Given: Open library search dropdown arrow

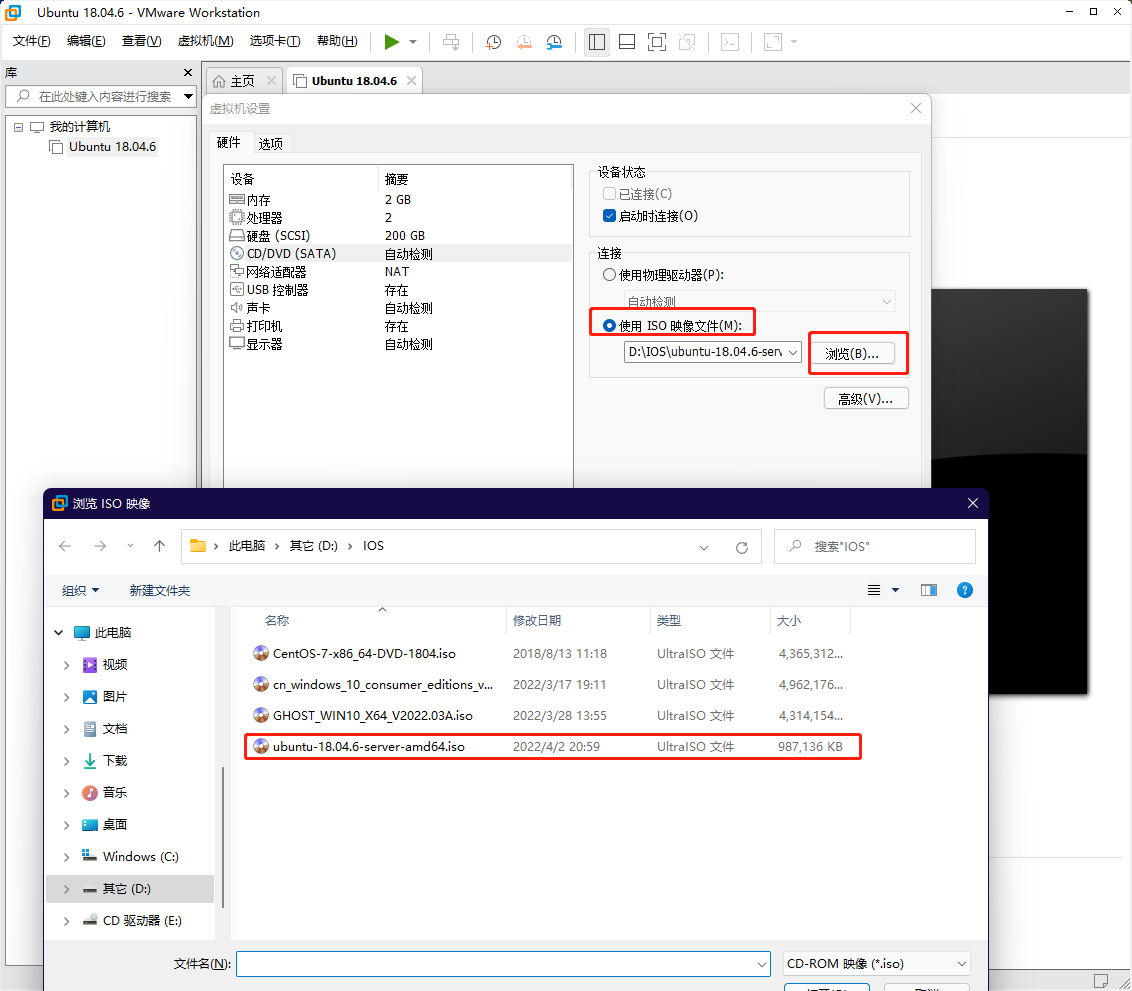Looking at the screenshot, I should pos(188,96).
